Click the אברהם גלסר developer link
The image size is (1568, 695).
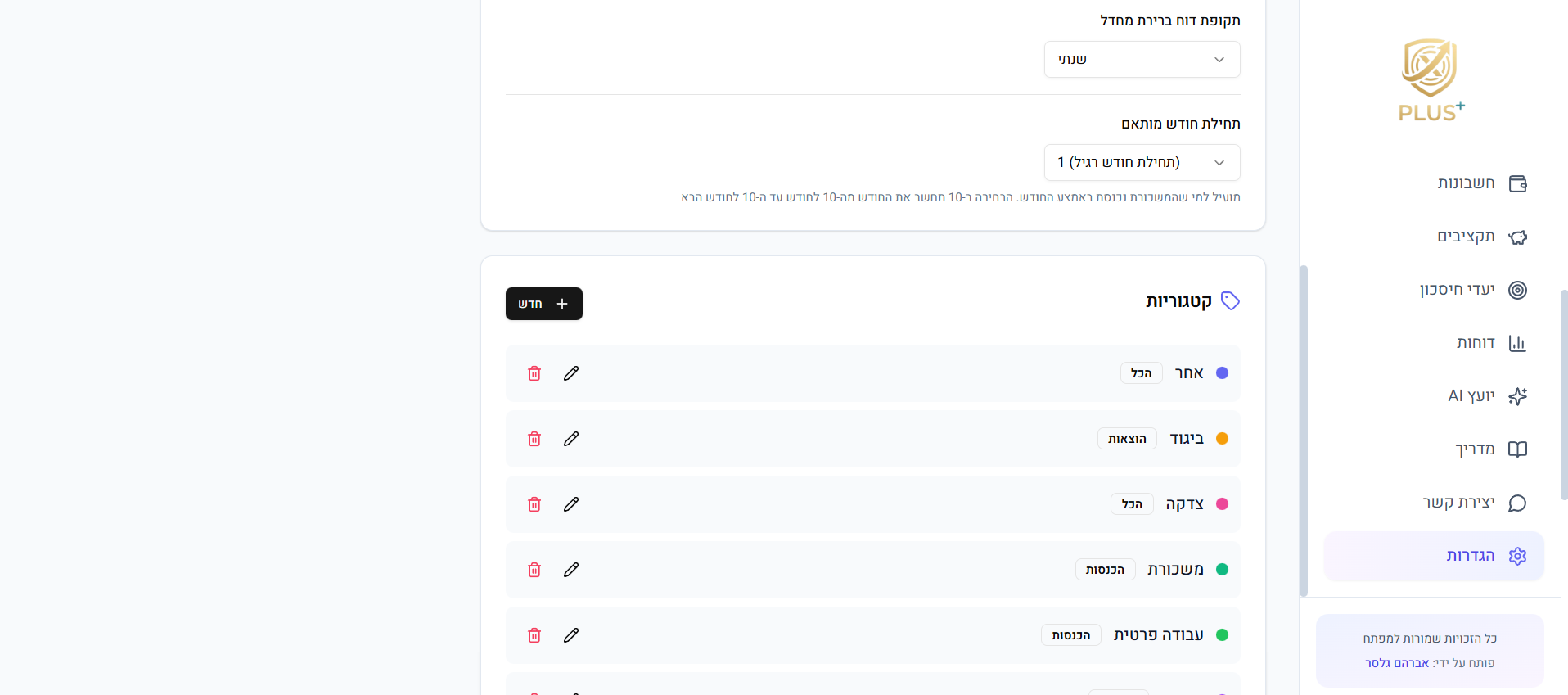(x=1396, y=663)
